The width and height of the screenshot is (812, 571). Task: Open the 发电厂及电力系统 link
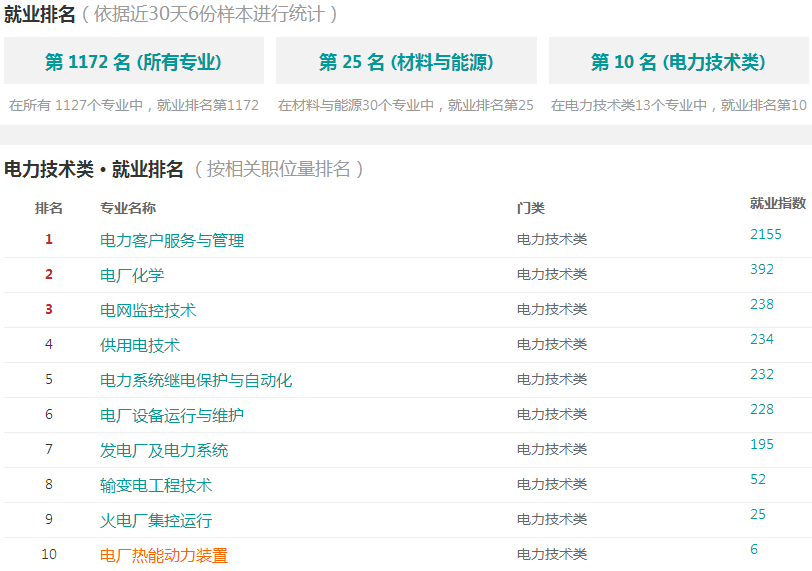tap(164, 450)
